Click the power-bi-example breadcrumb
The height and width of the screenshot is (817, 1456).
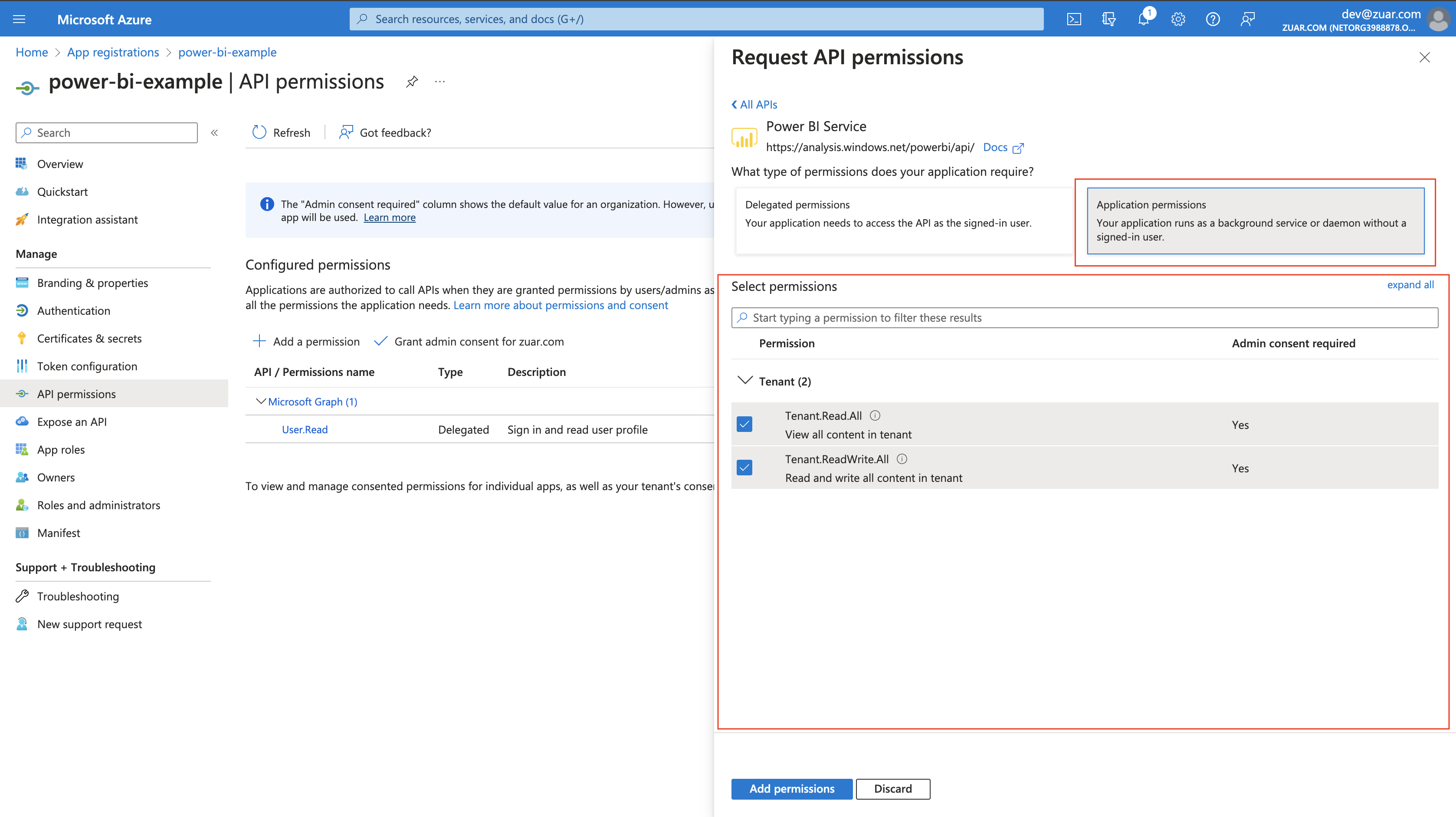point(227,52)
